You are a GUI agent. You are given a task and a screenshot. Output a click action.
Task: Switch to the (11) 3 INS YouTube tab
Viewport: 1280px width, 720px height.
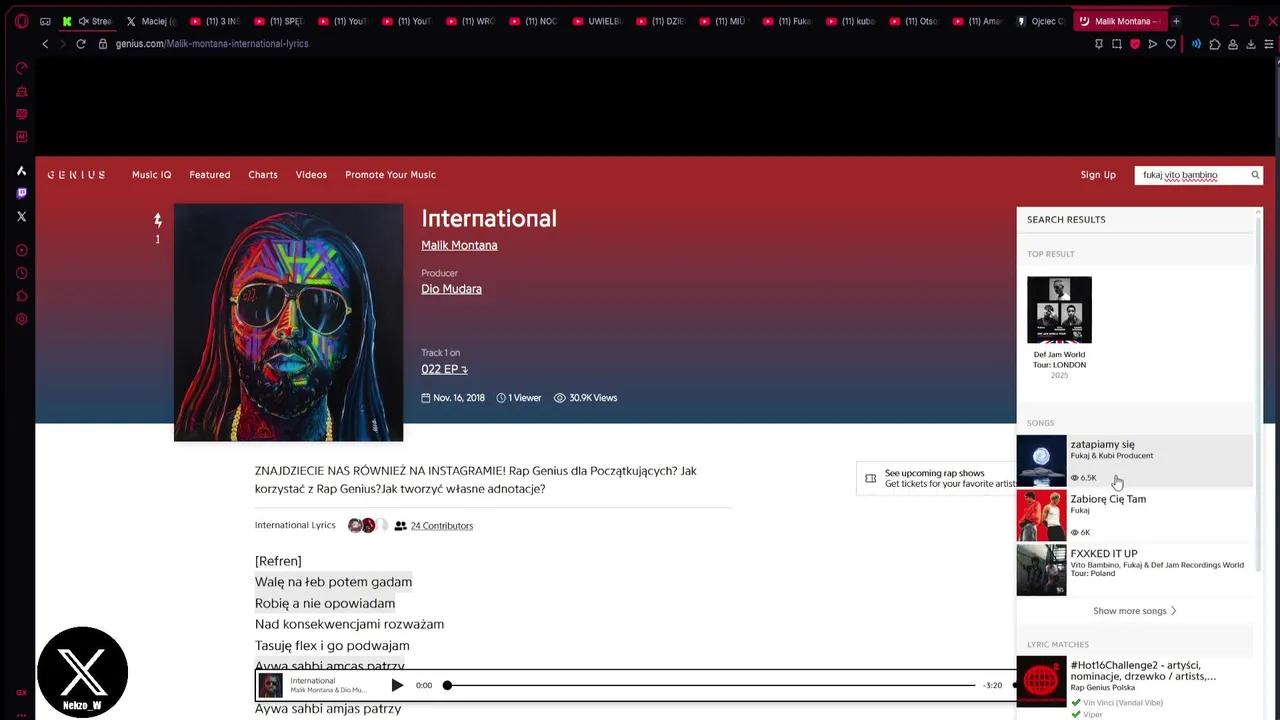215,21
